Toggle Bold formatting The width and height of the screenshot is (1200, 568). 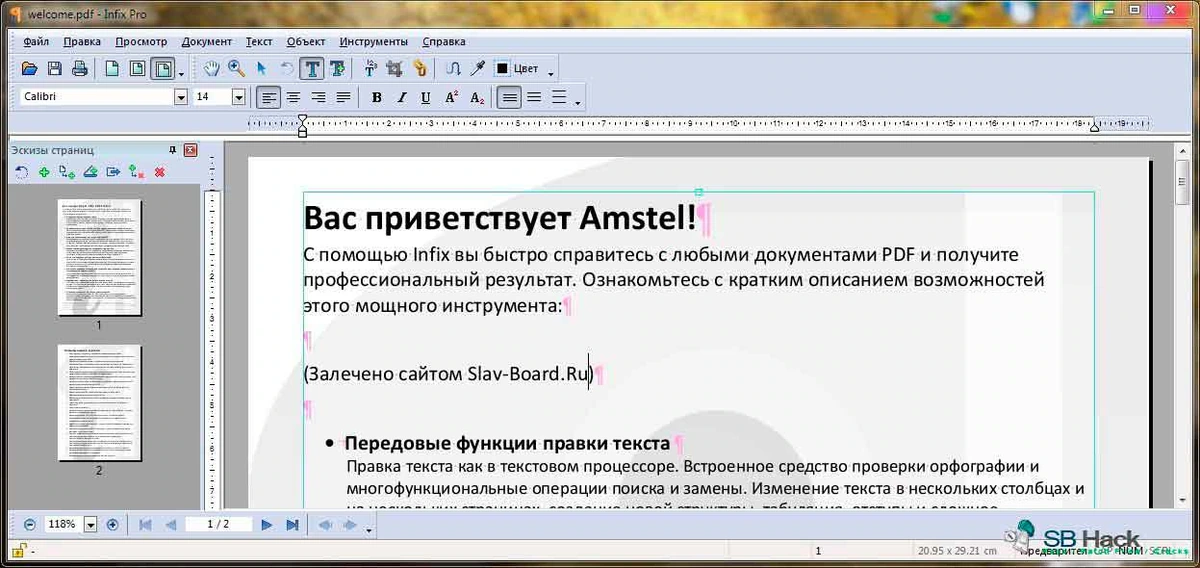(x=377, y=97)
